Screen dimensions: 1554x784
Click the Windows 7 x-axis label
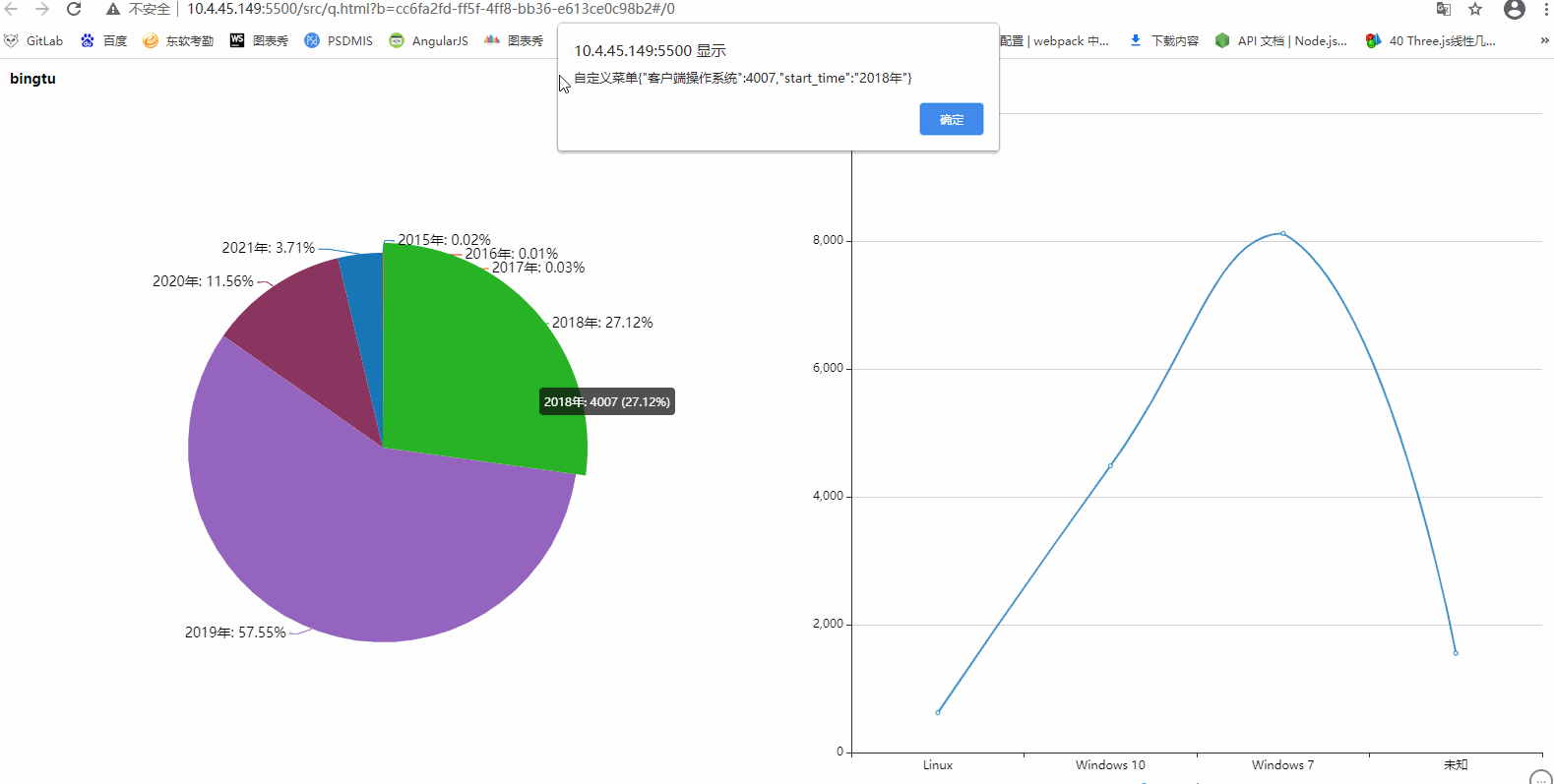click(x=1282, y=765)
